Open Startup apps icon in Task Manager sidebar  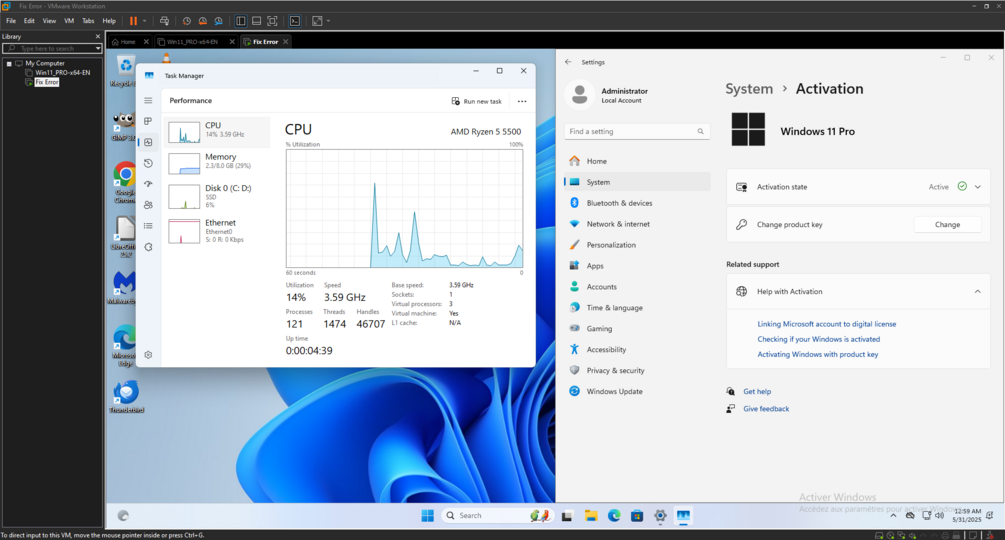[x=148, y=184]
